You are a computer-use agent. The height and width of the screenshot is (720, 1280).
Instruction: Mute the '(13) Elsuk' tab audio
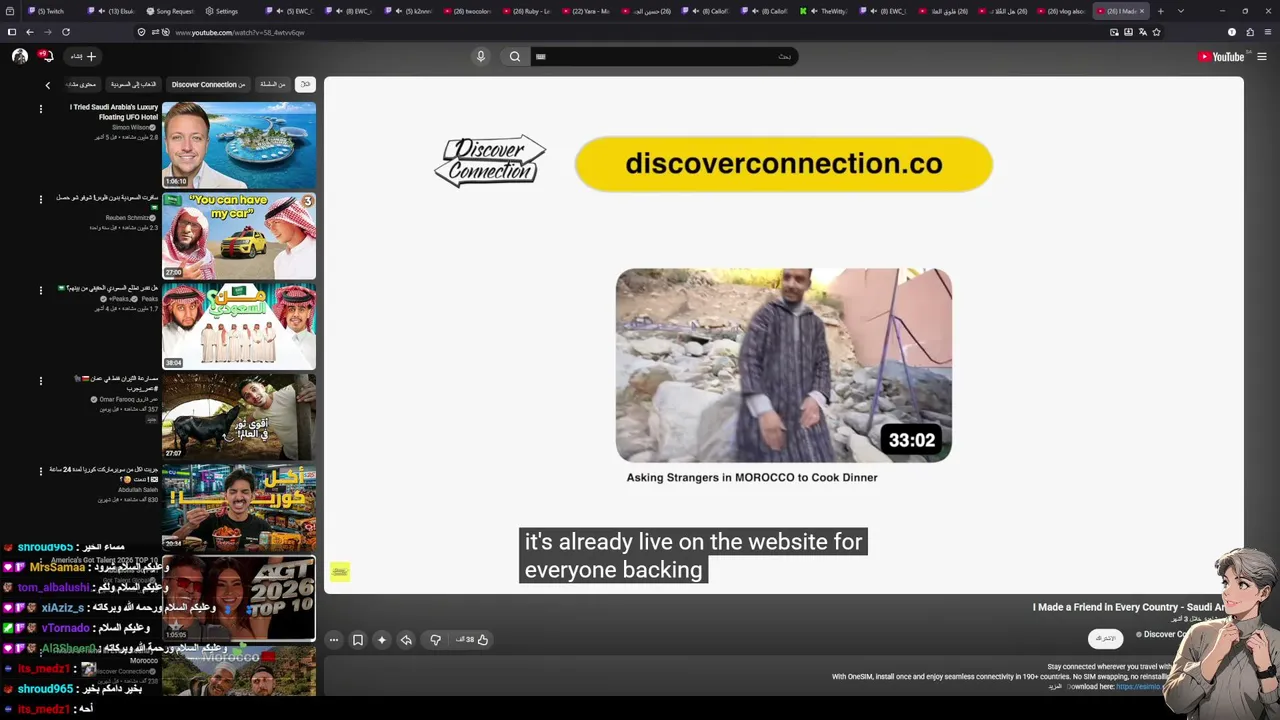(103, 11)
